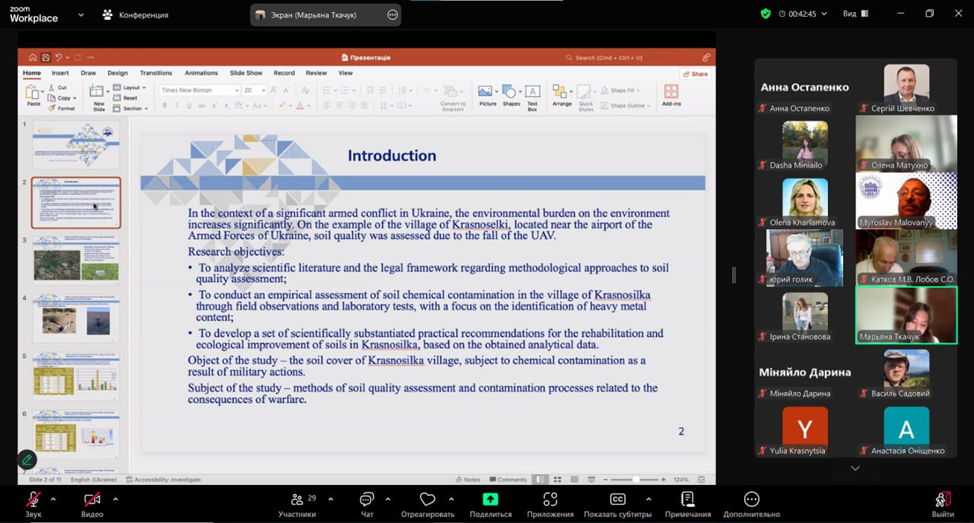
Task: Expand the captions options arrow
Action: coord(649,499)
